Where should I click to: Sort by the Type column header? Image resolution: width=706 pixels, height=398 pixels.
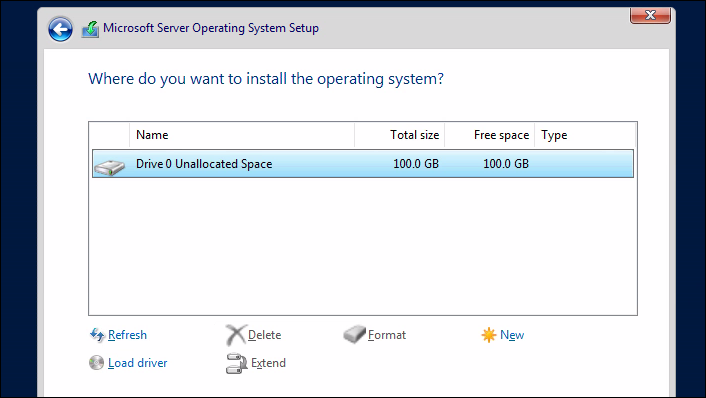585,135
